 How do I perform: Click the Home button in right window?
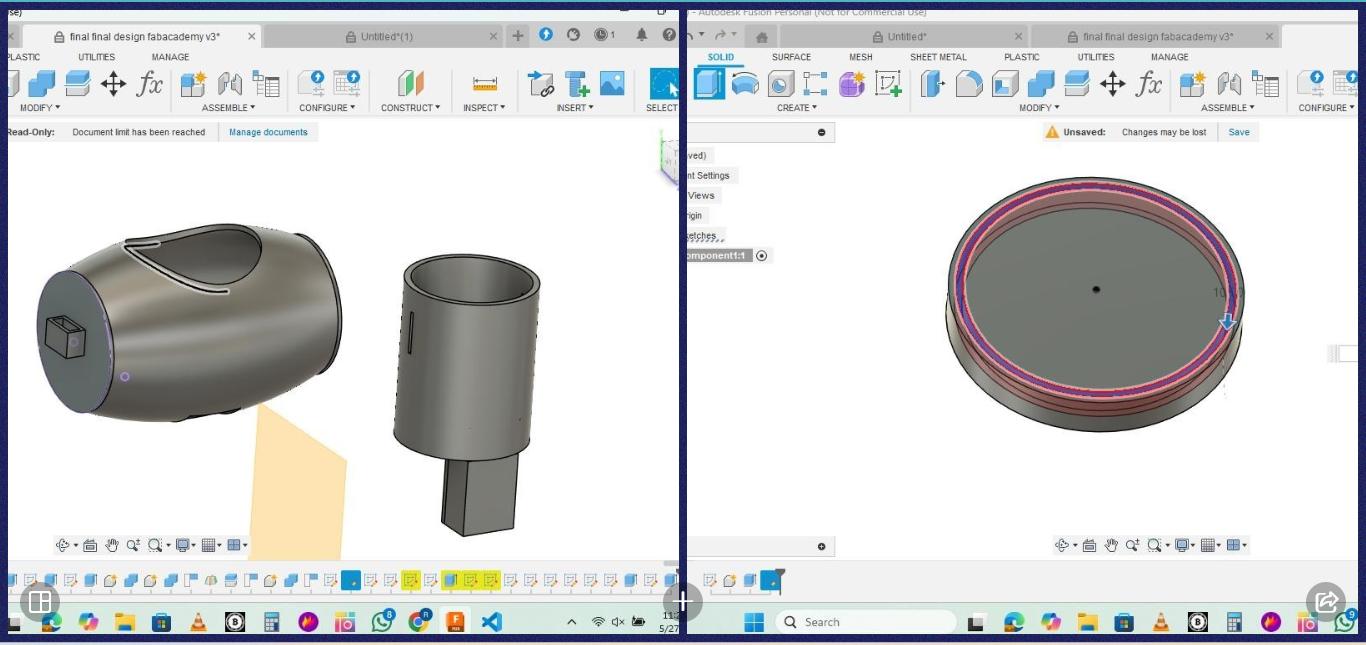761,37
